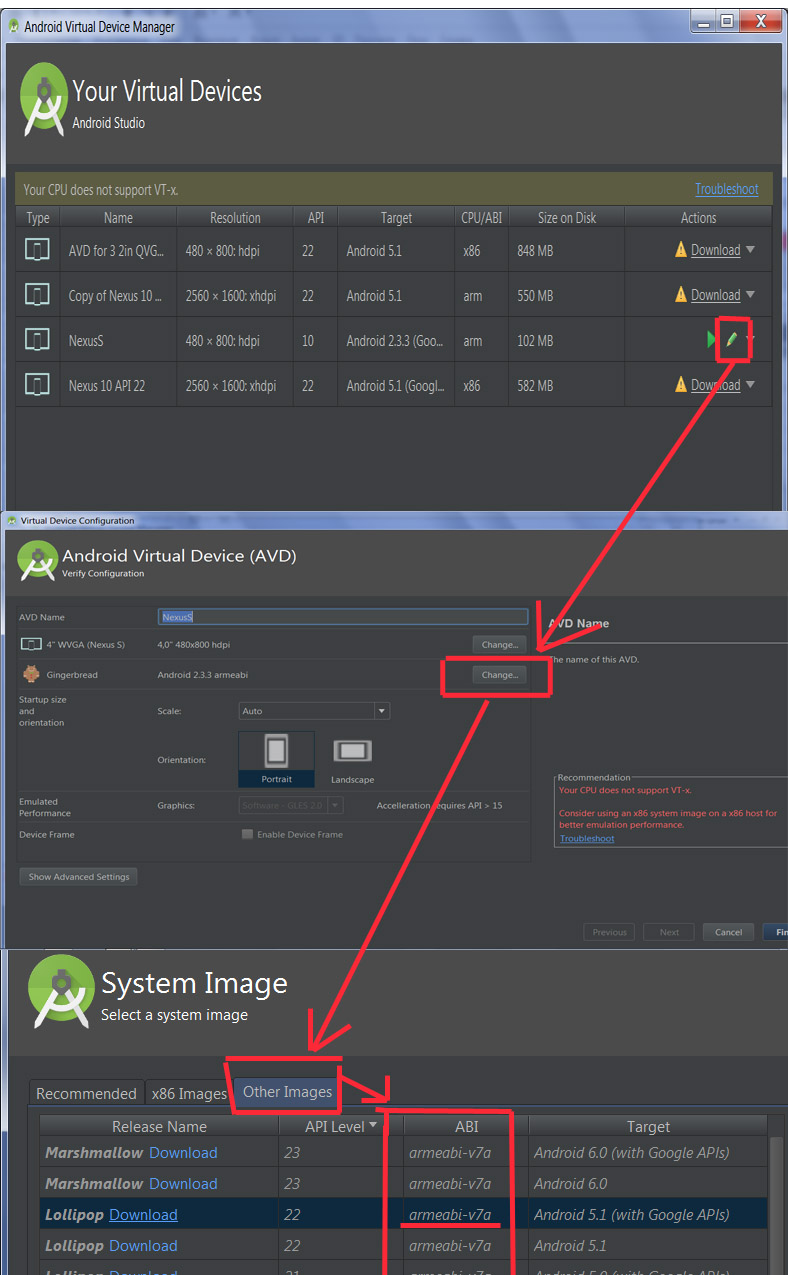Click Change button for 4" WVGA device
Viewport: 788px width, 1275px height.
click(499, 645)
